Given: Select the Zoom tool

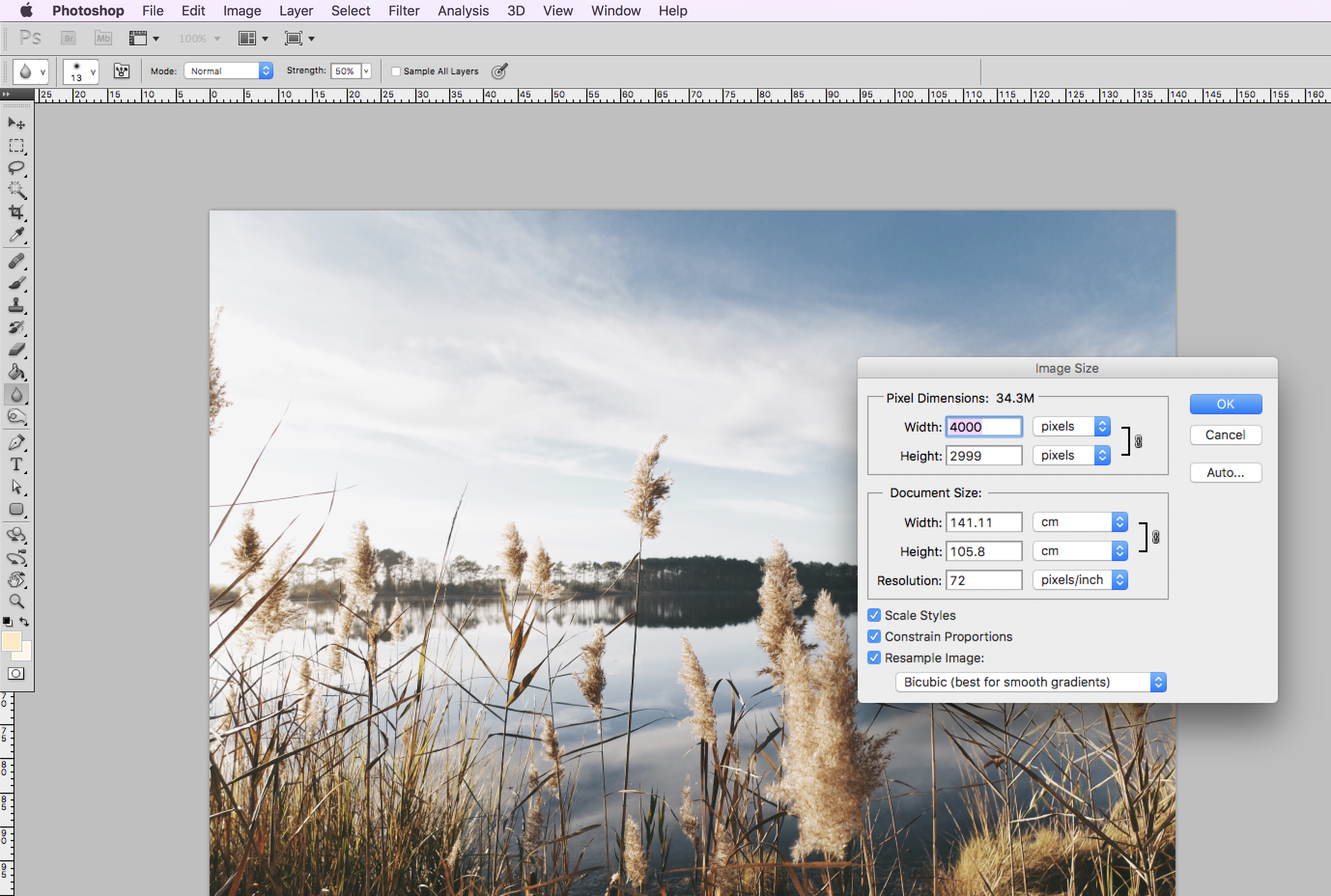Looking at the screenshot, I should coord(16,601).
